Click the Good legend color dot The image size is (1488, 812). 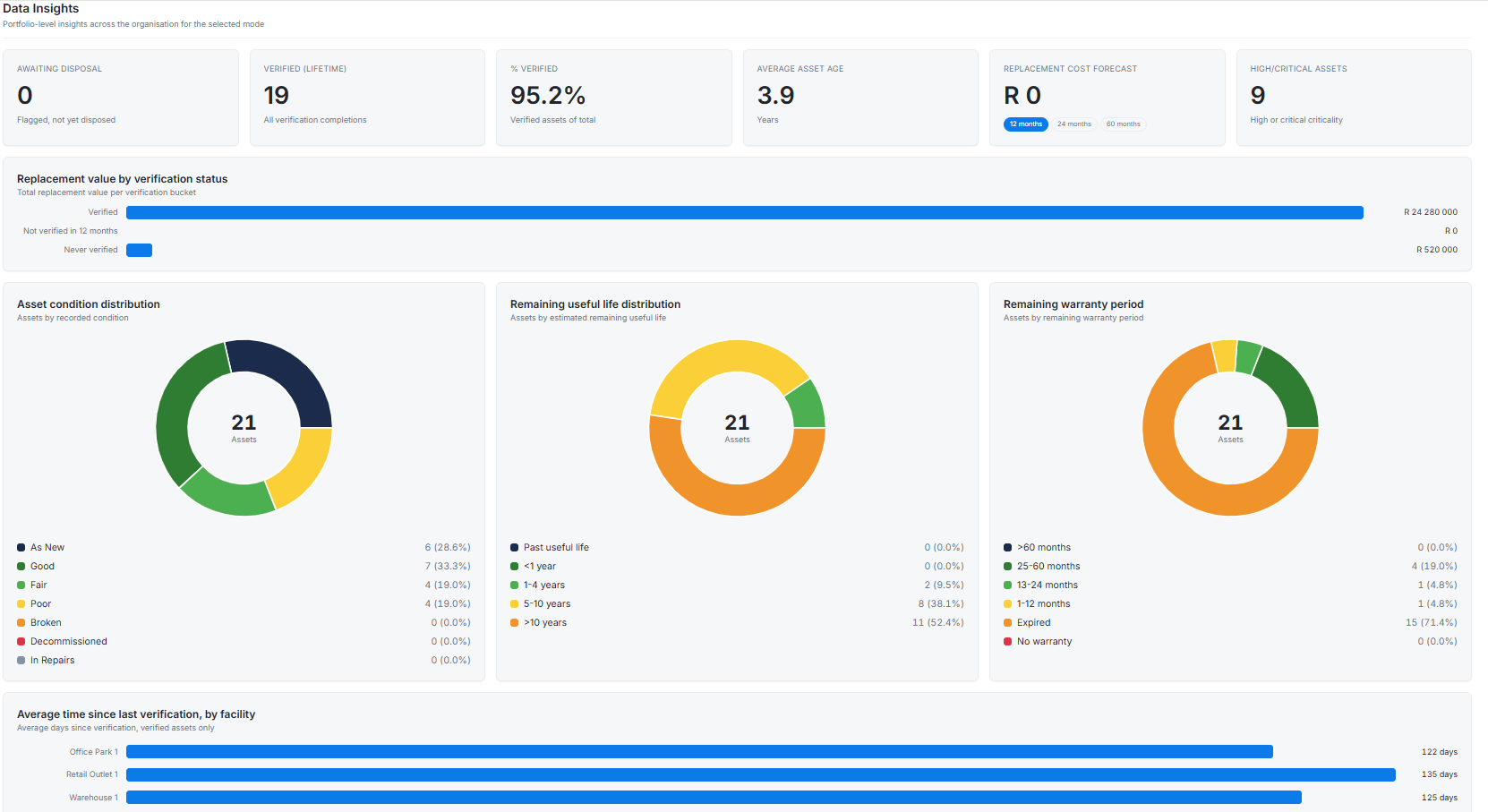coord(21,566)
